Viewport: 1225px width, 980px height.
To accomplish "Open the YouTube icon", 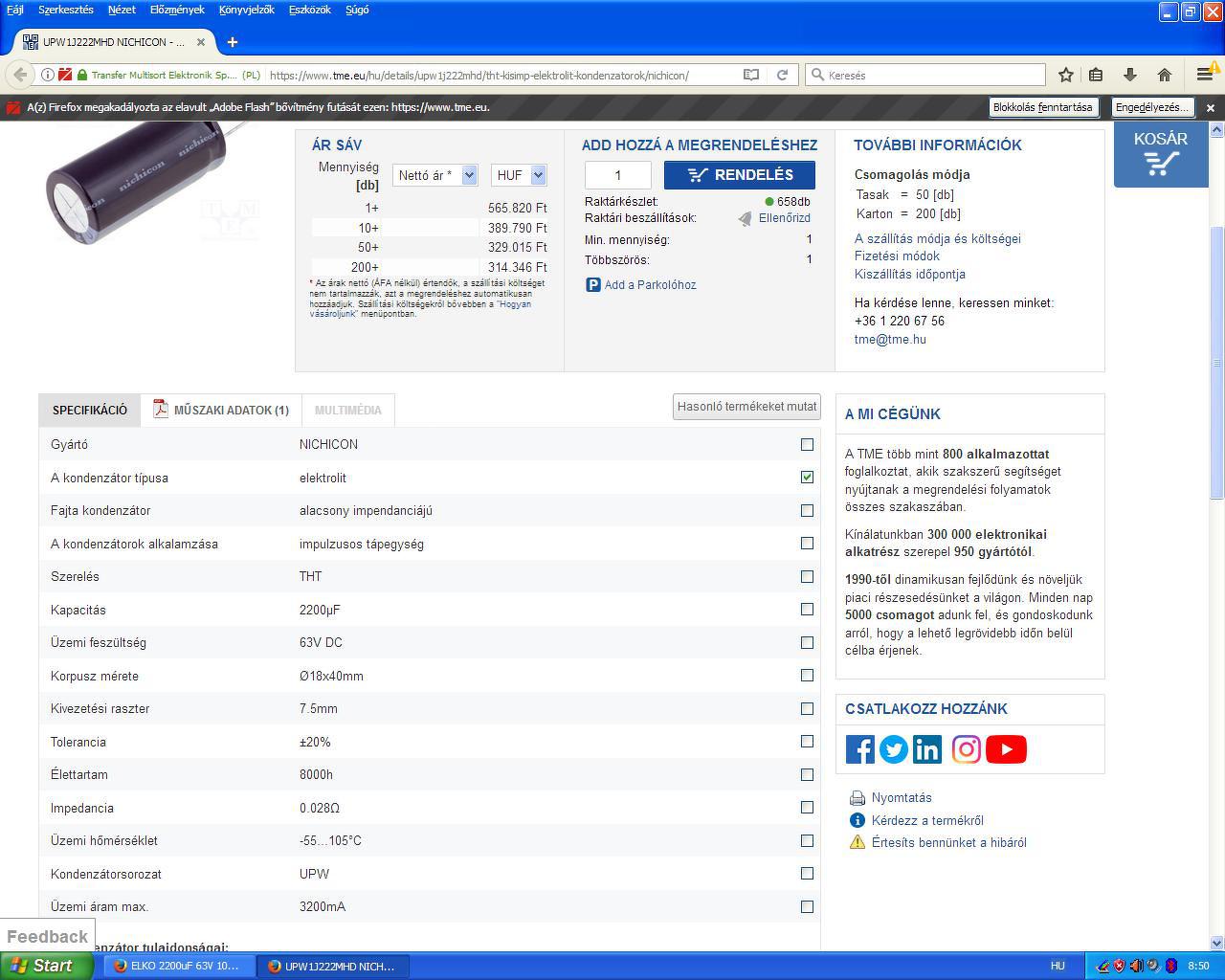I will coord(1006,749).
